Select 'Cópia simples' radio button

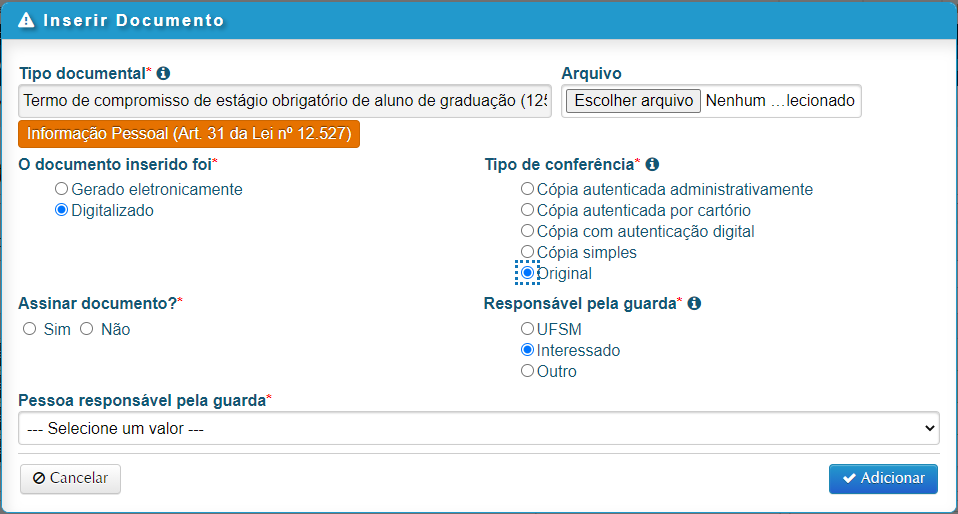(x=527, y=252)
